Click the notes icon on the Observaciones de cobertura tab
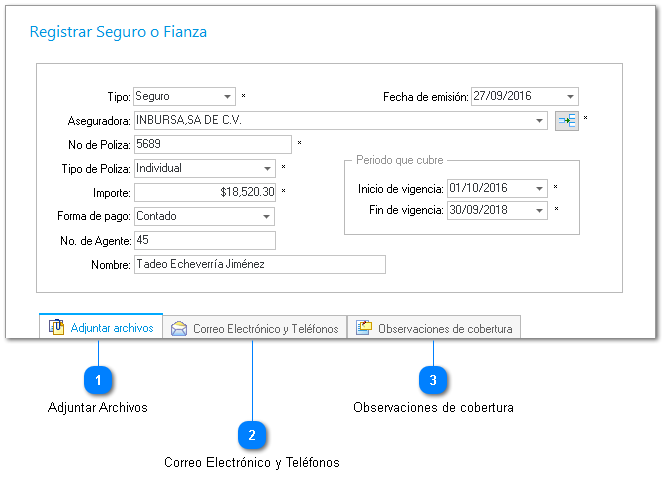The width and height of the screenshot is (665, 486). click(364, 328)
